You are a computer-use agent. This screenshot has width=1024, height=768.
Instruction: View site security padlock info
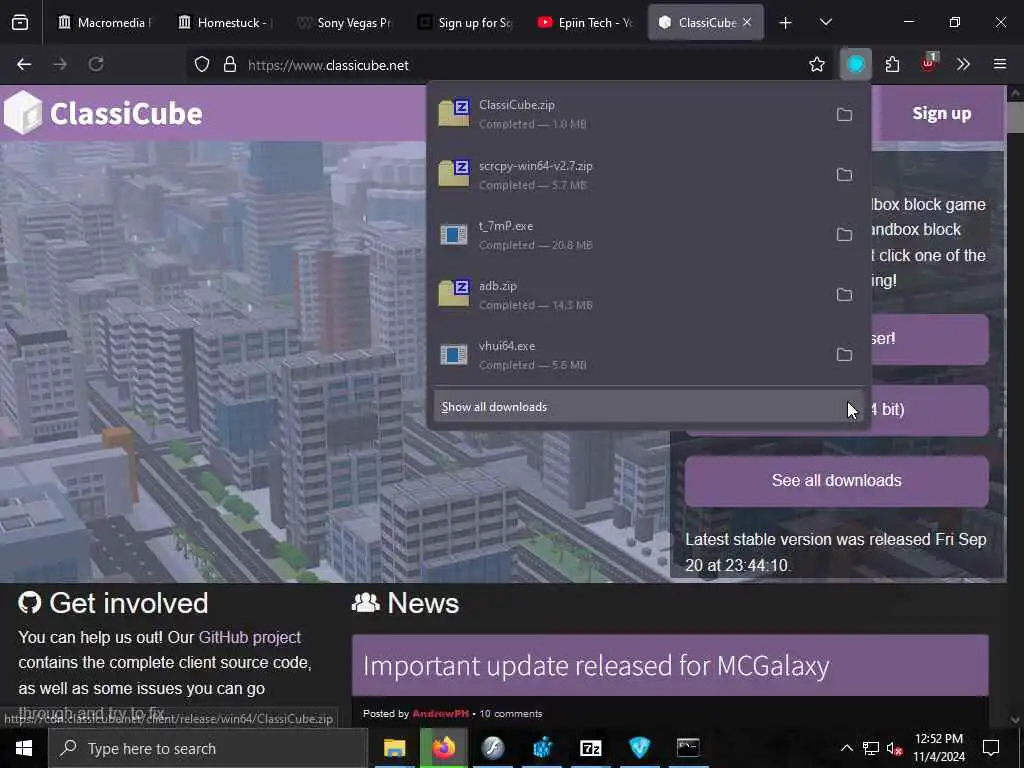click(230, 65)
